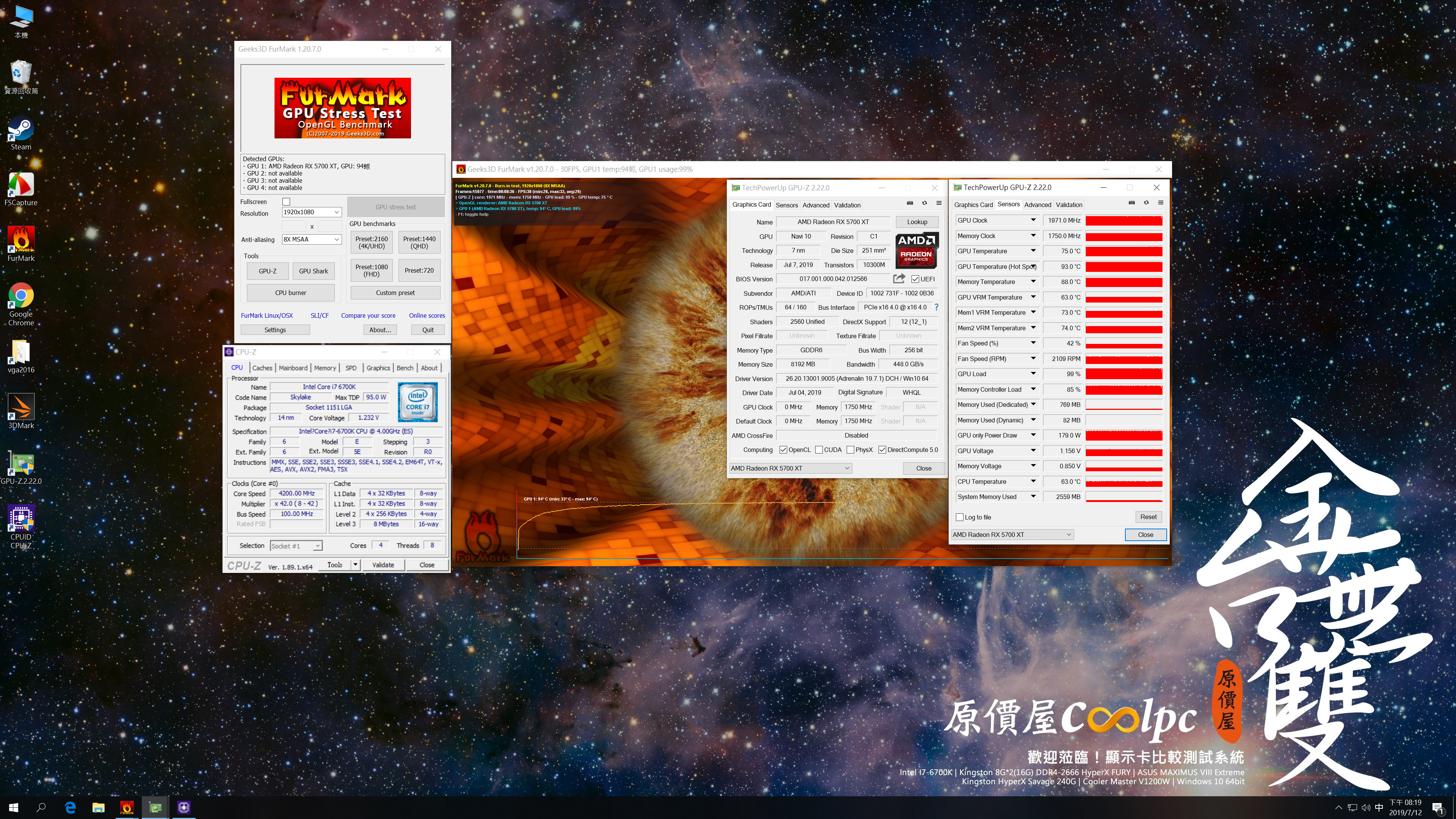The width and height of the screenshot is (1456, 819).
Task: Enable the Log to file checkbox
Action: click(x=960, y=517)
